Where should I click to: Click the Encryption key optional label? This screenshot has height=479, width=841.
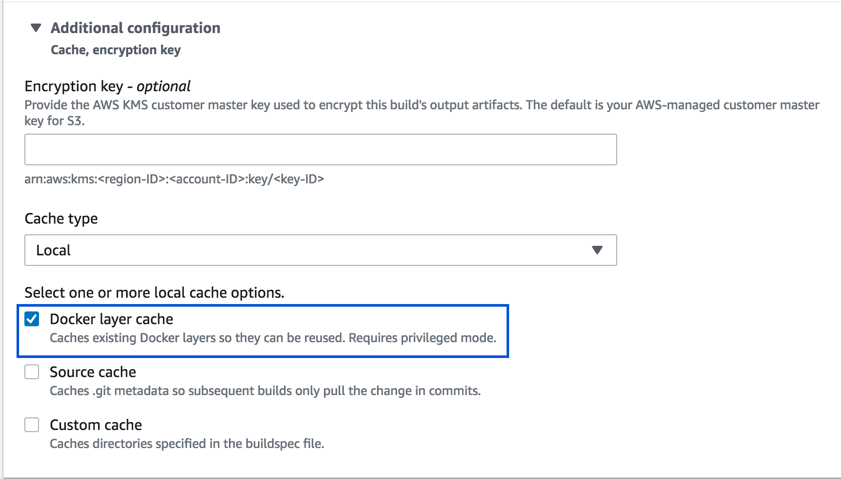(107, 86)
